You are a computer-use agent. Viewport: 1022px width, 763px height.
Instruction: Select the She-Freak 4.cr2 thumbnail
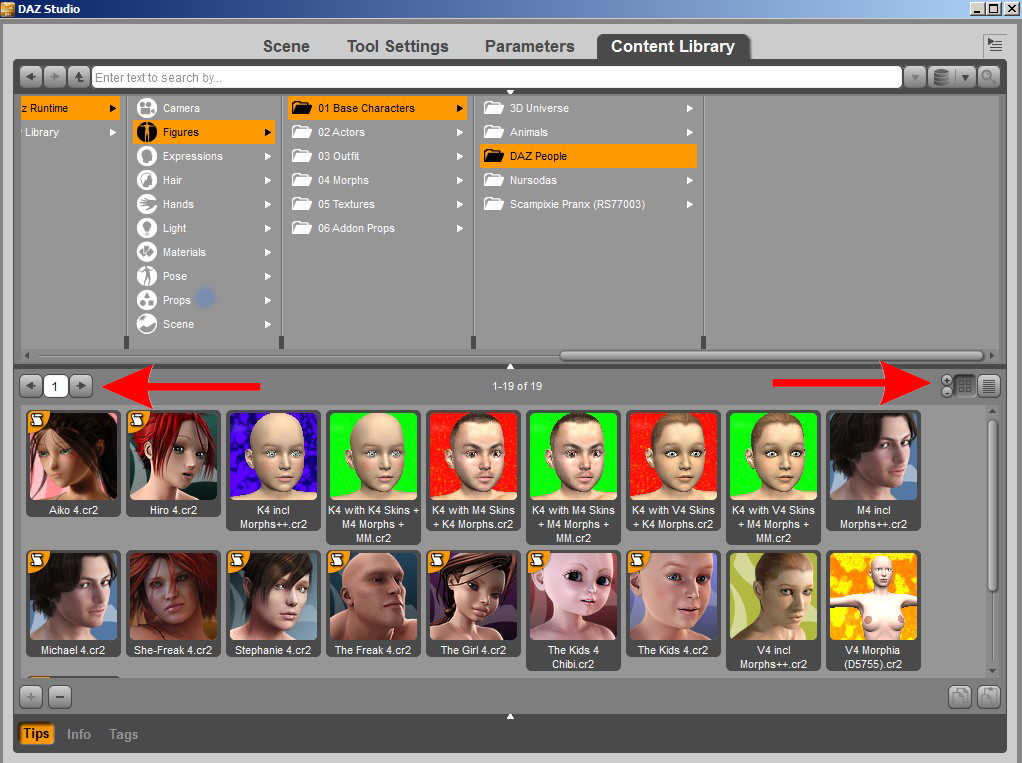173,604
